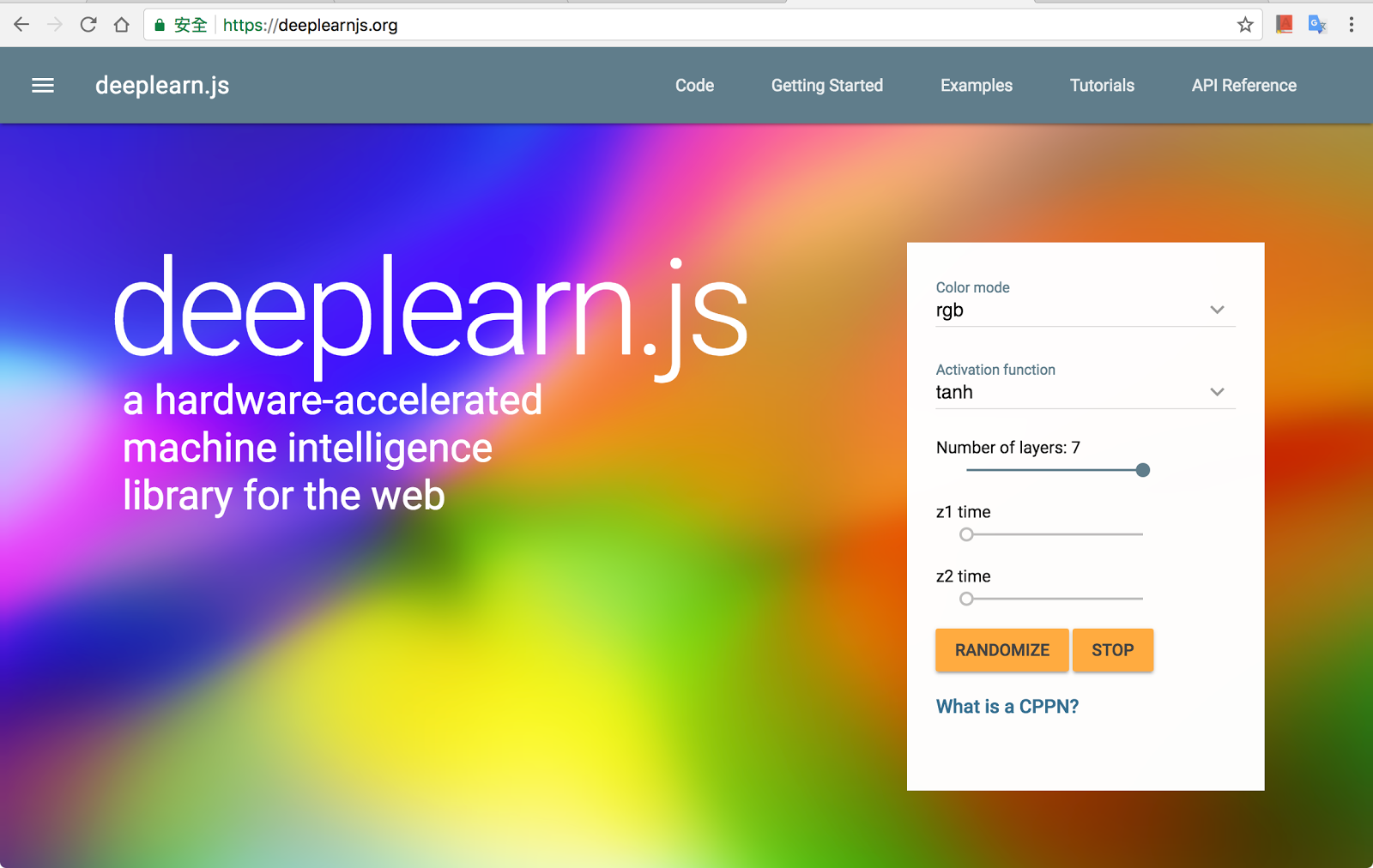Image resolution: width=1373 pixels, height=868 pixels.
Task: Bookmark page with star icon
Action: click(1245, 25)
